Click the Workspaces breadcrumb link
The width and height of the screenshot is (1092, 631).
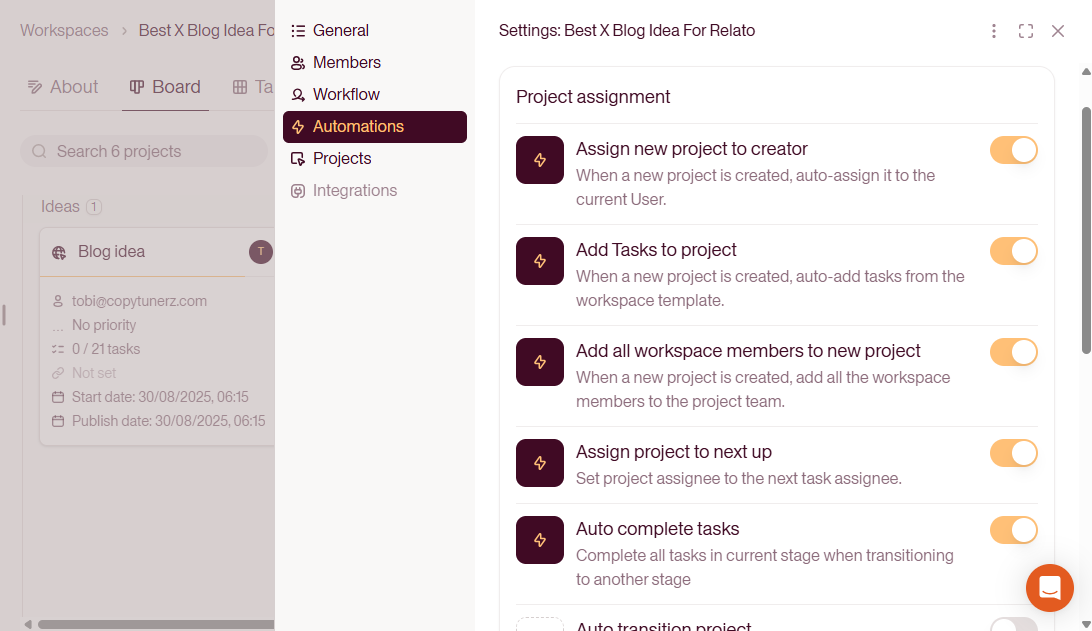click(64, 31)
